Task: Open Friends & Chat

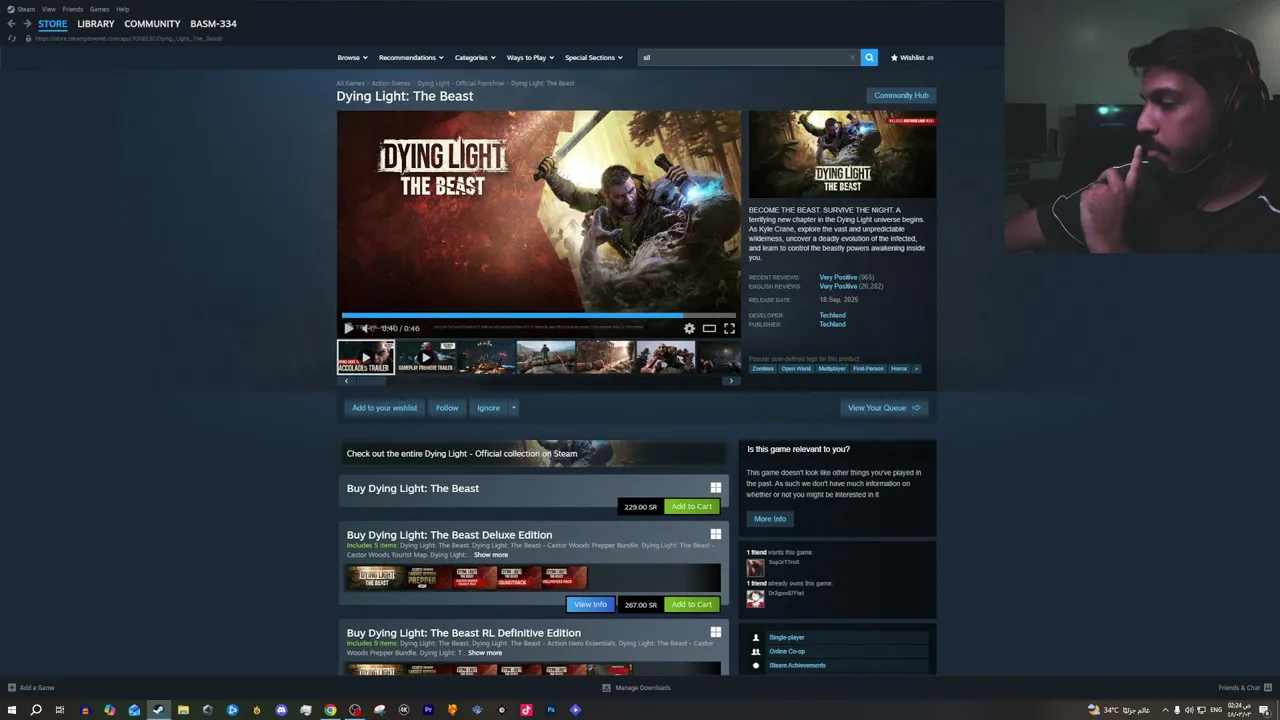Action: click(1244, 687)
